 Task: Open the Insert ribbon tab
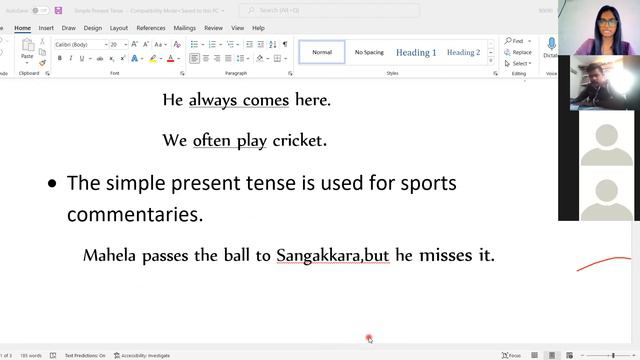[46, 28]
